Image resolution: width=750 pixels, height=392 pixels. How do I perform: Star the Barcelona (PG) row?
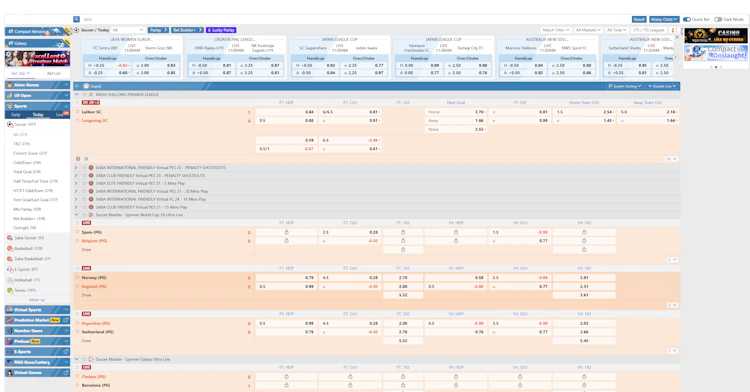click(x=77, y=385)
